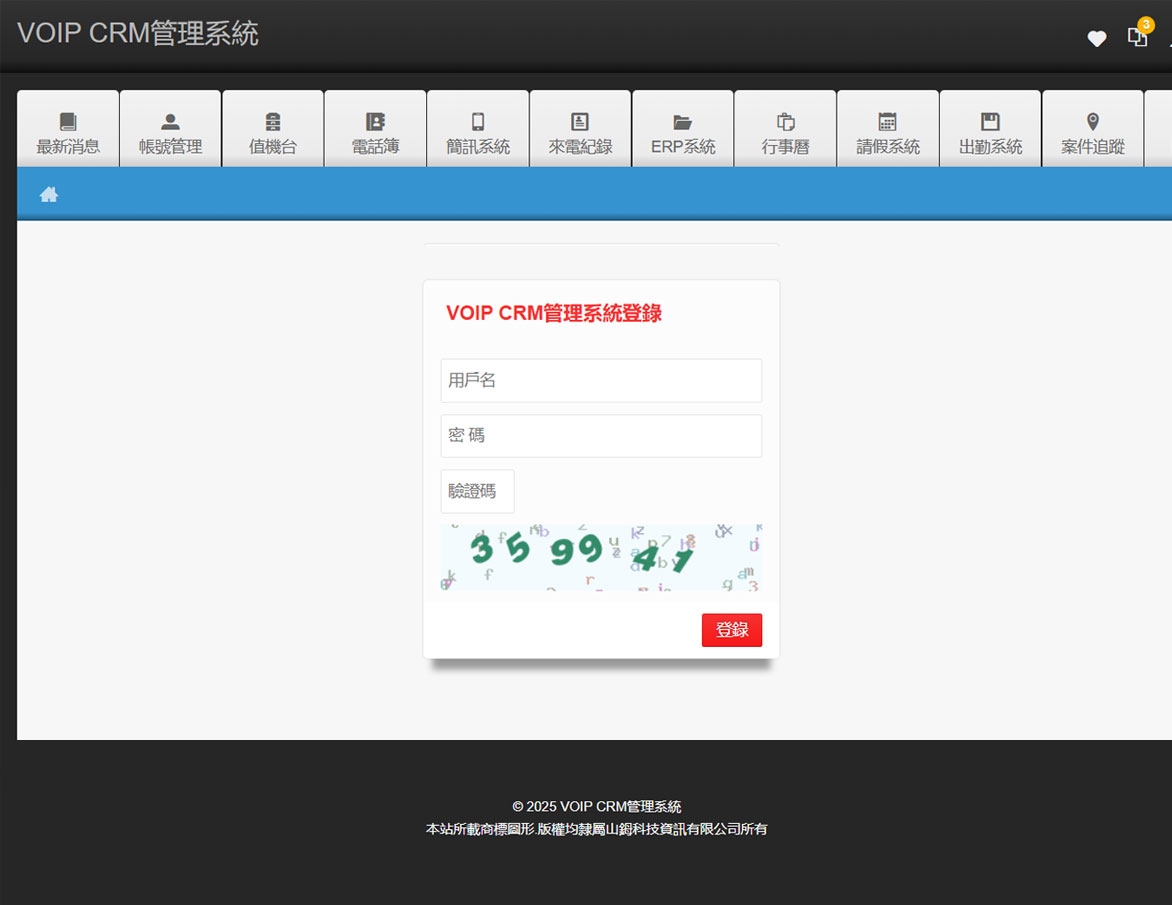
Task: Go to 帳號管理 account management tab
Action: (x=170, y=133)
